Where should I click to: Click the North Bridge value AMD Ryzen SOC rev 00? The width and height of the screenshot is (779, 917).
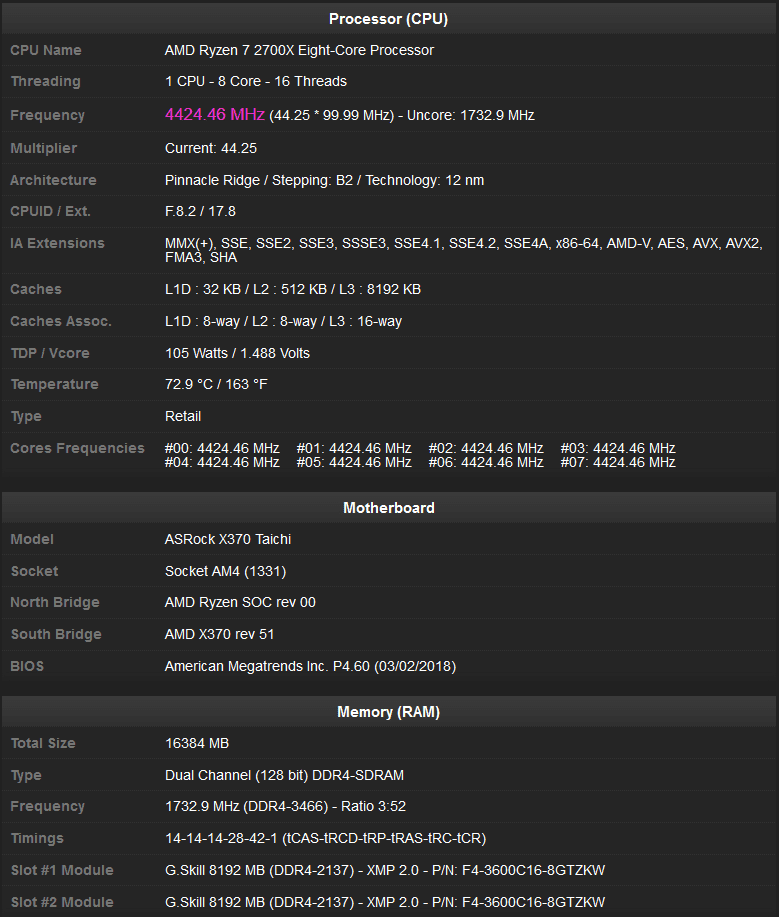240,602
